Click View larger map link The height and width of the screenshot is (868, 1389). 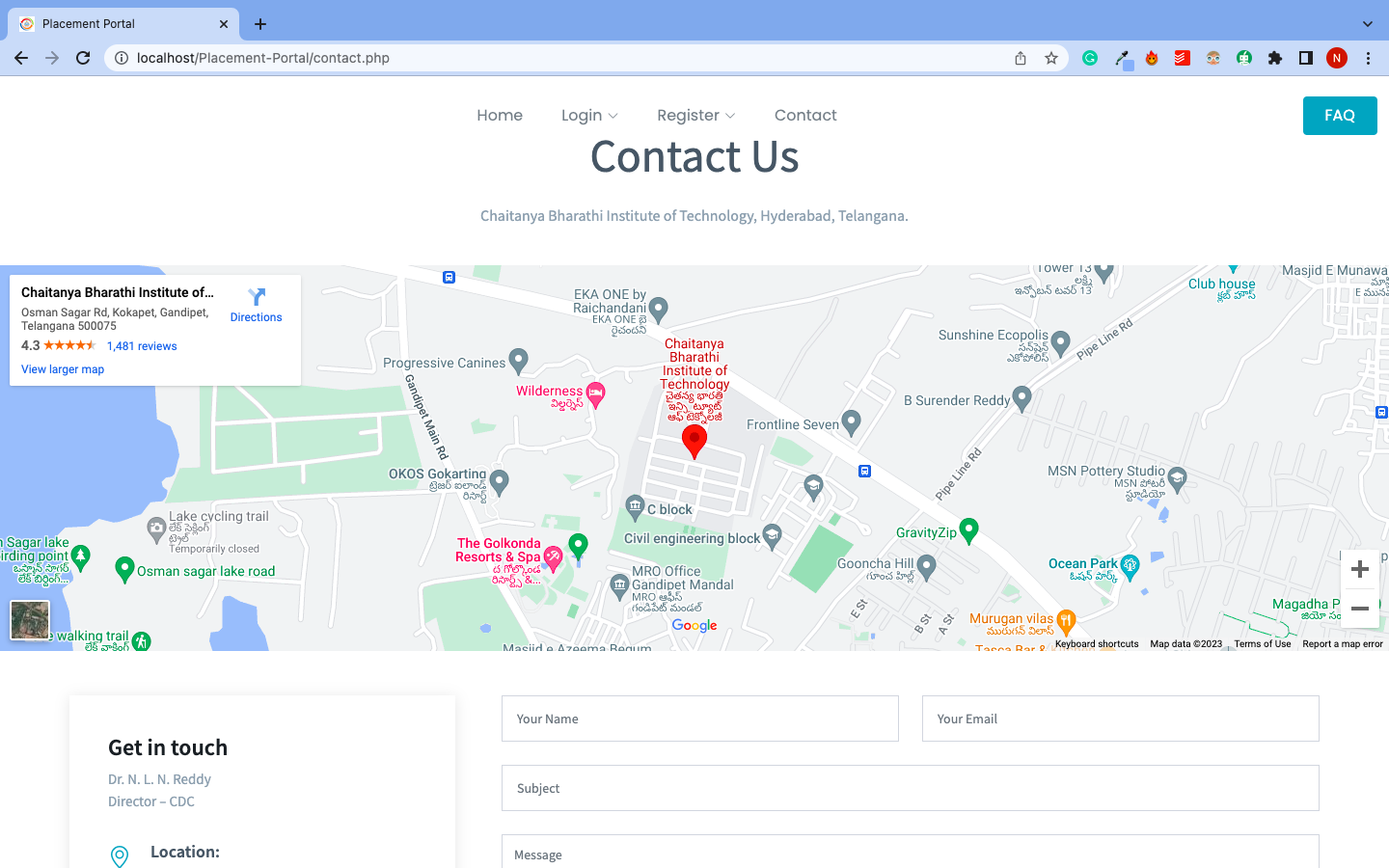63,369
